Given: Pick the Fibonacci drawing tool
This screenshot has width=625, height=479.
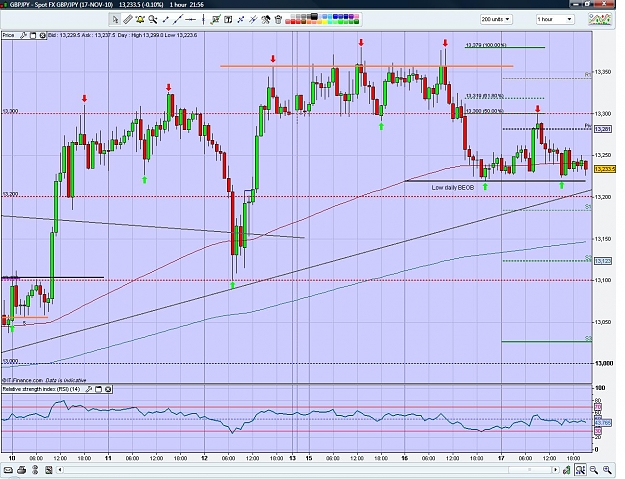Looking at the screenshot, I should [216, 19].
